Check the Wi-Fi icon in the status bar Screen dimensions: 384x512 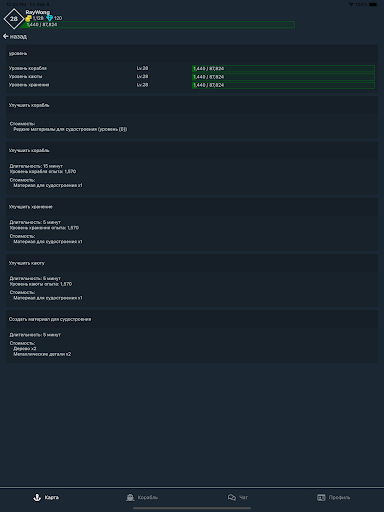tap(351, 4)
